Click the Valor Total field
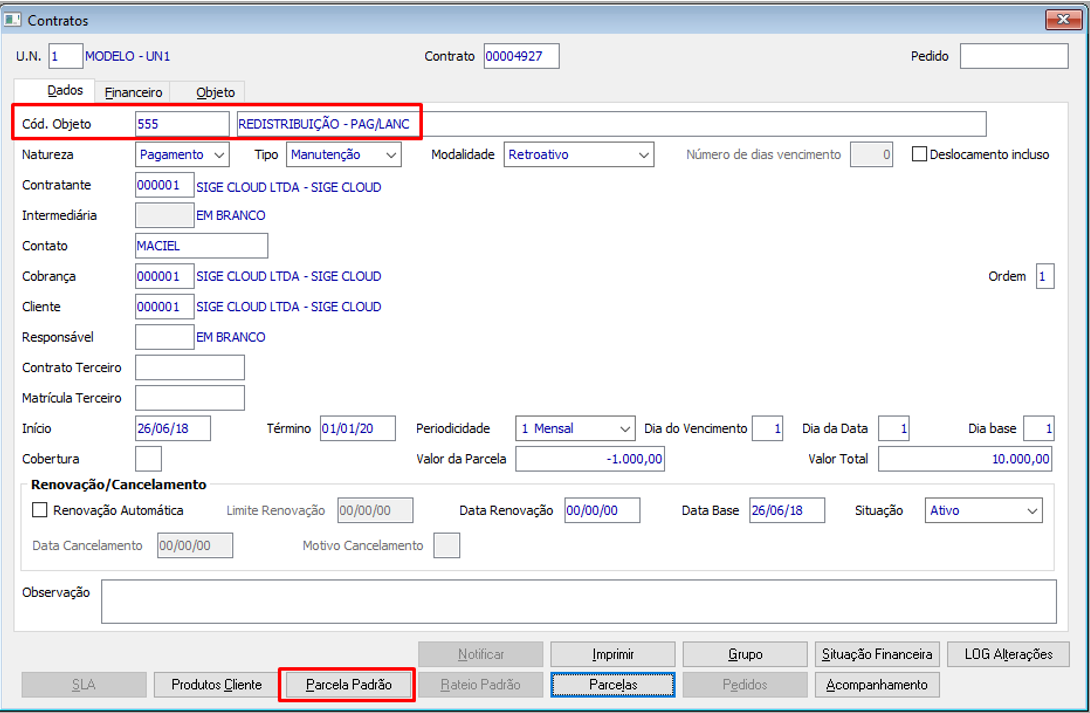Image resolution: width=1090 pixels, height=713 pixels. pos(965,459)
